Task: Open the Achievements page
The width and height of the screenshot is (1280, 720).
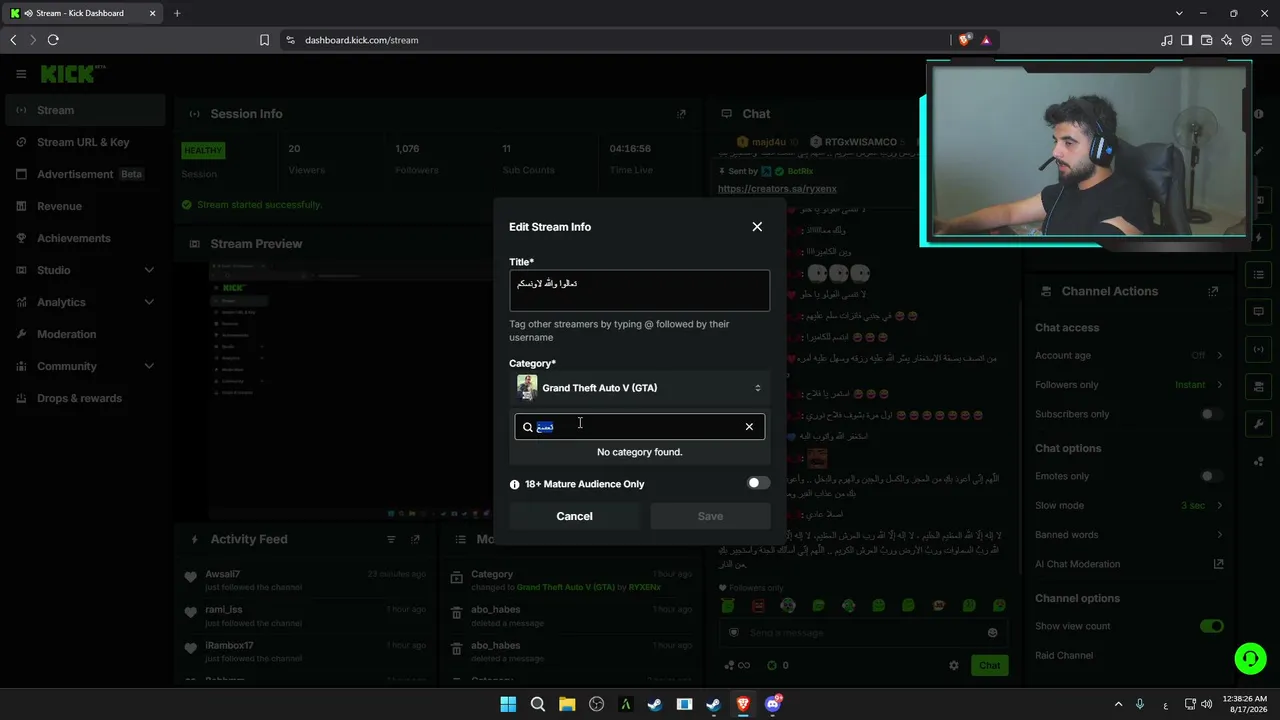Action: 85,238
